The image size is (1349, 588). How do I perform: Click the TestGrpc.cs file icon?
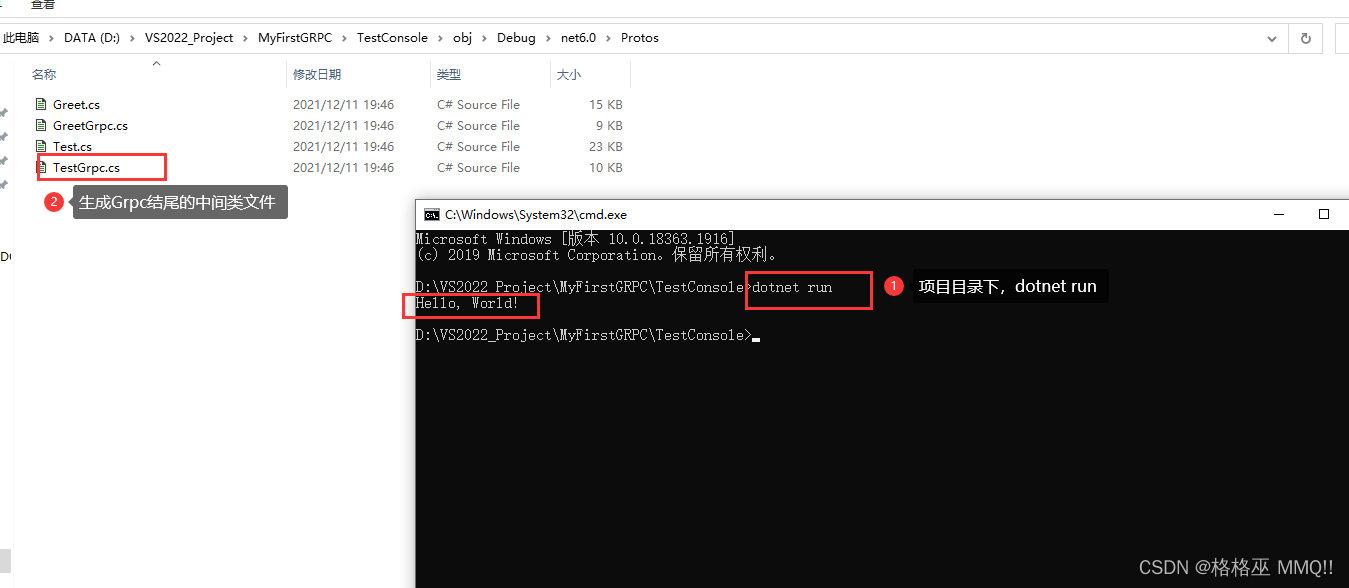click(41, 167)
